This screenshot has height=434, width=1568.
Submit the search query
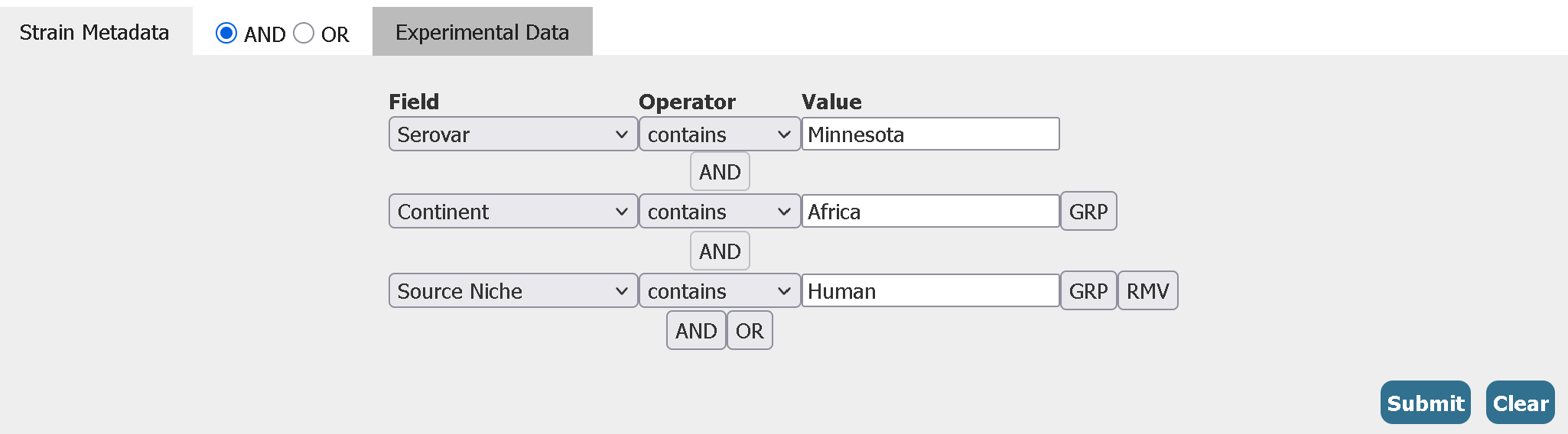(1425, 403)
